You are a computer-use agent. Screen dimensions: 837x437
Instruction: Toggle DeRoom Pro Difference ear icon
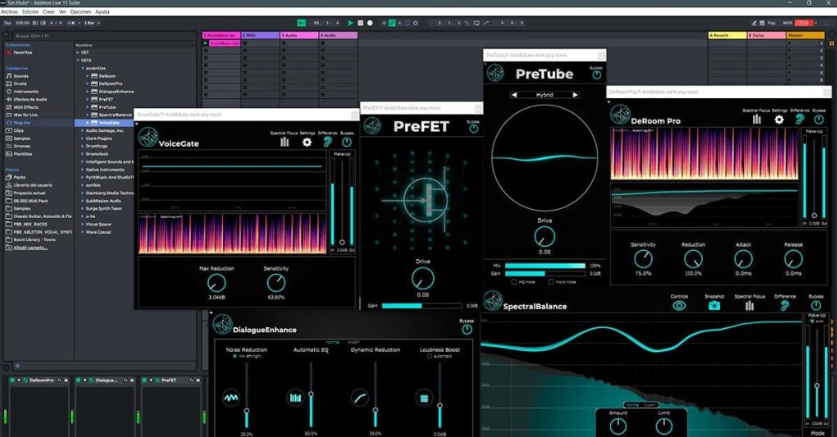coord(799,120)
